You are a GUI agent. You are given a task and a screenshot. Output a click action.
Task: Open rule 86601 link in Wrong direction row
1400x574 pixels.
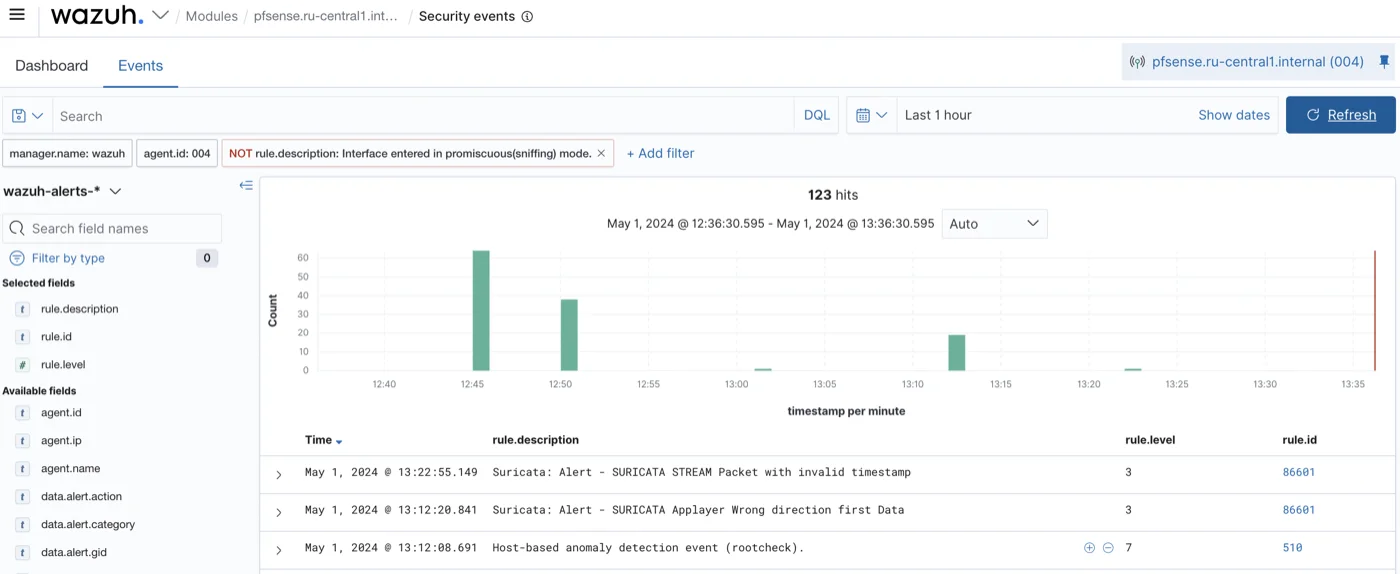[1298, 510]
